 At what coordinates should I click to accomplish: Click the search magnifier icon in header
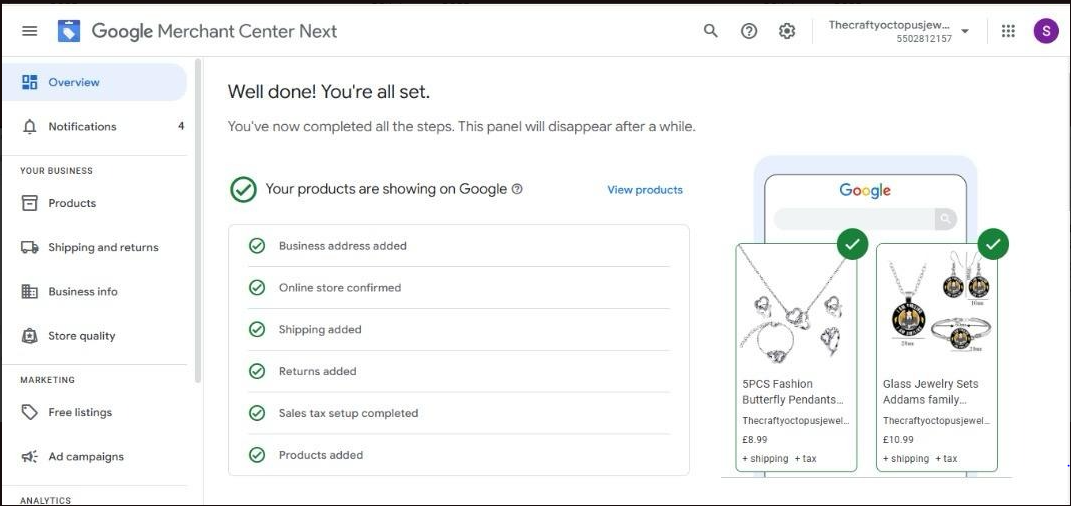click(x=711, y=31)
